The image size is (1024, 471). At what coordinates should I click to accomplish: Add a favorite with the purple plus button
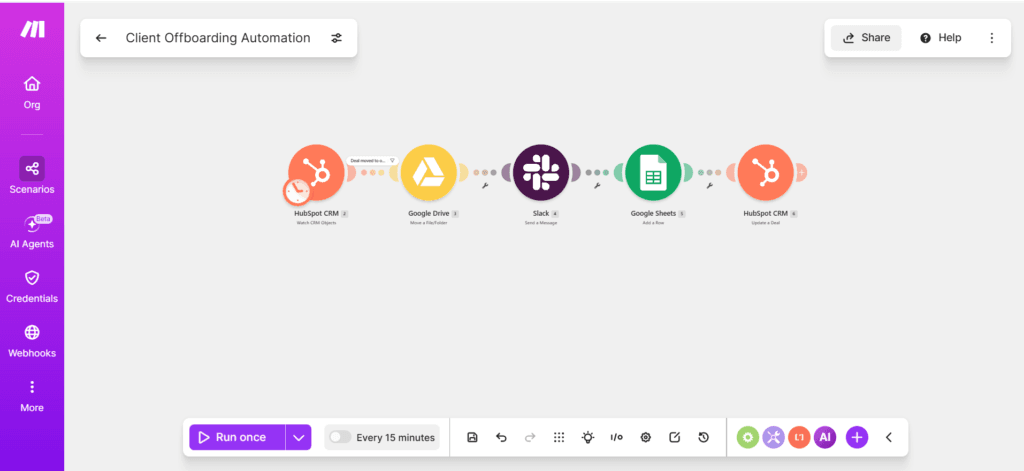pos(857,437)
